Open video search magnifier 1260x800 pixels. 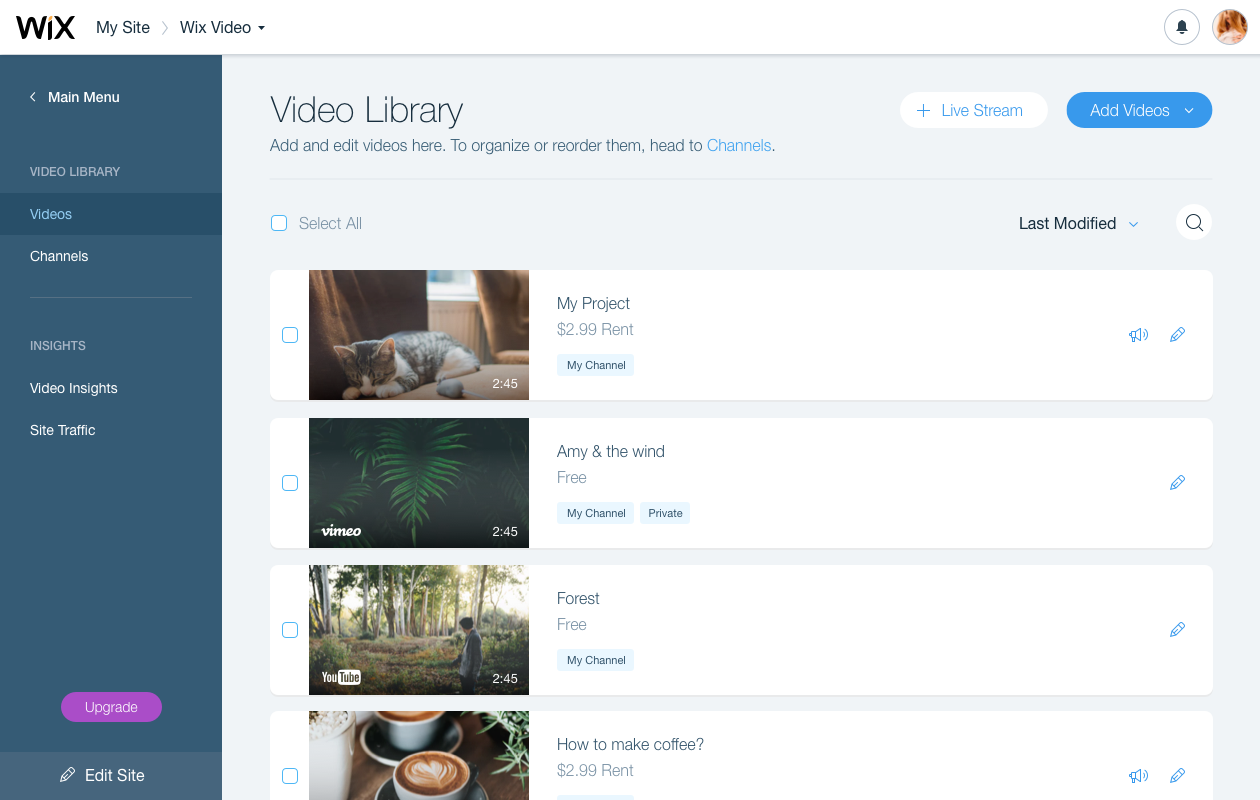tap(1194, 222)
